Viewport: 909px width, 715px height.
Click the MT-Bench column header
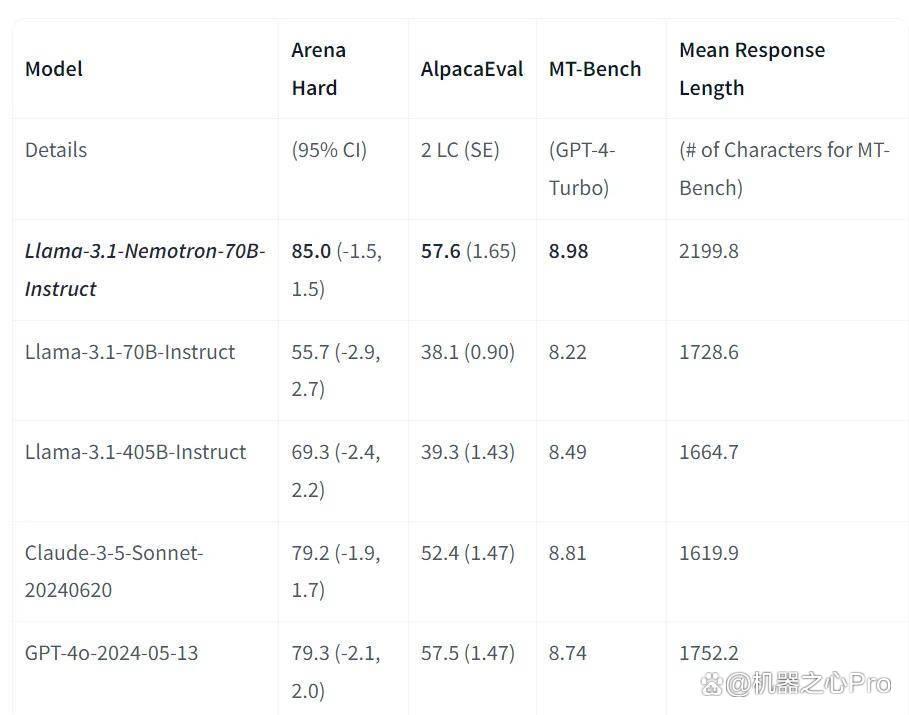(594, 69)
